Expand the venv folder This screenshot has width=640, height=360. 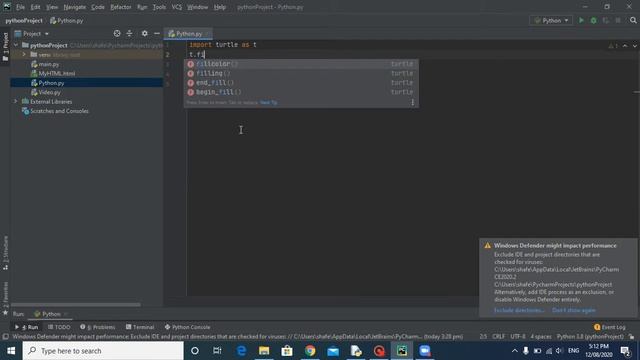point(24,54)
